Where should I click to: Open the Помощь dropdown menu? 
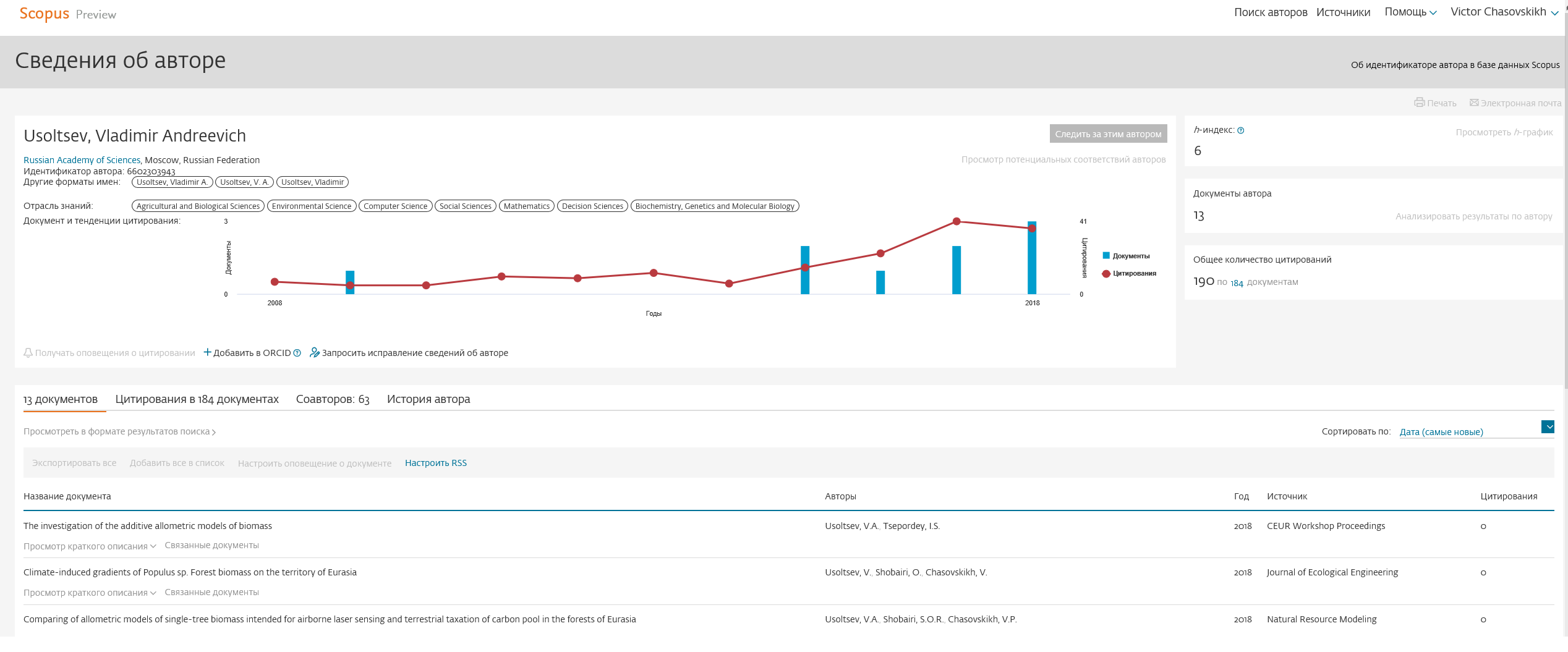pos(1410,12)
